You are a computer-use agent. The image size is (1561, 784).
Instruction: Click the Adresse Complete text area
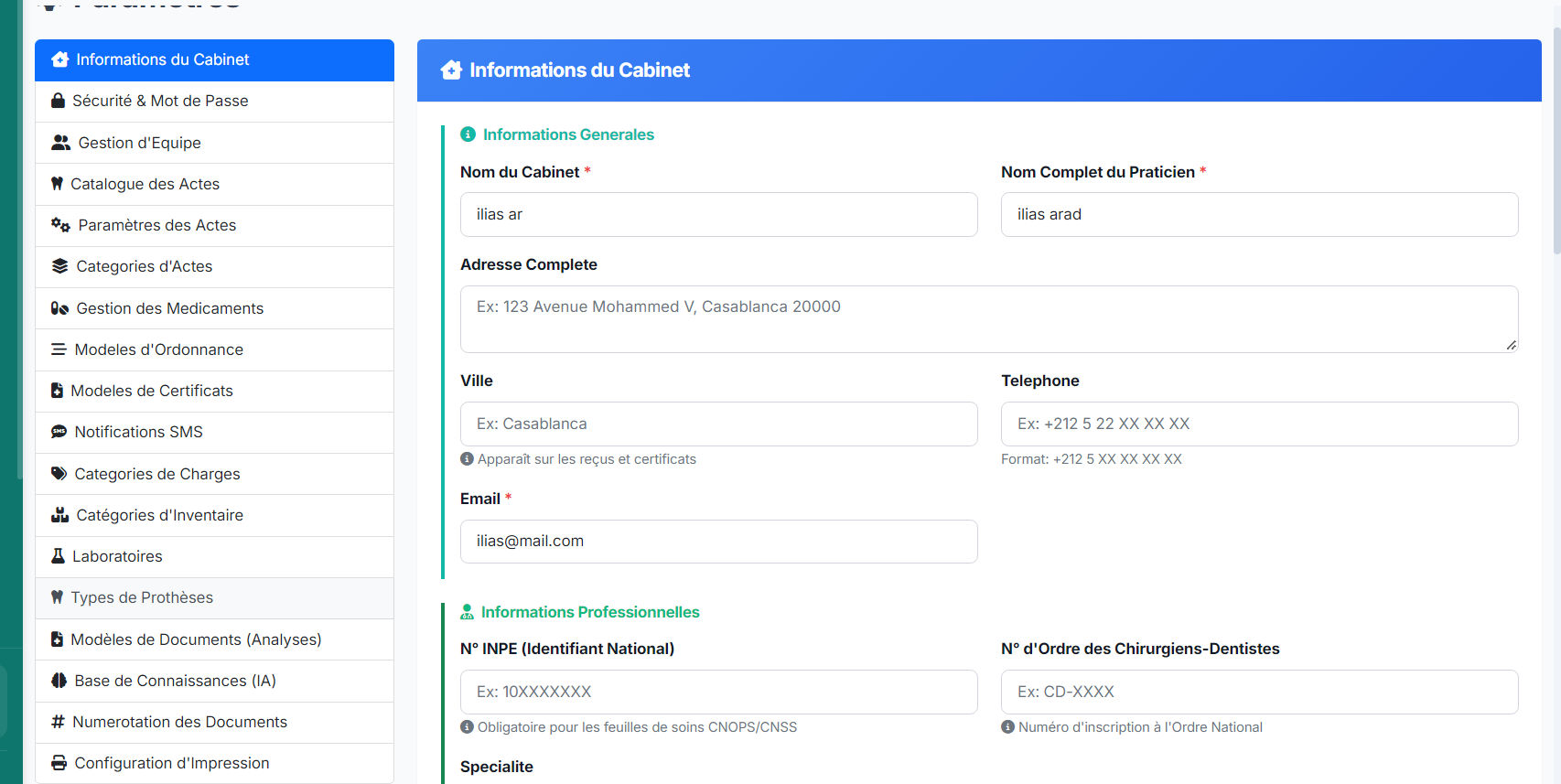tap(989, 319)
